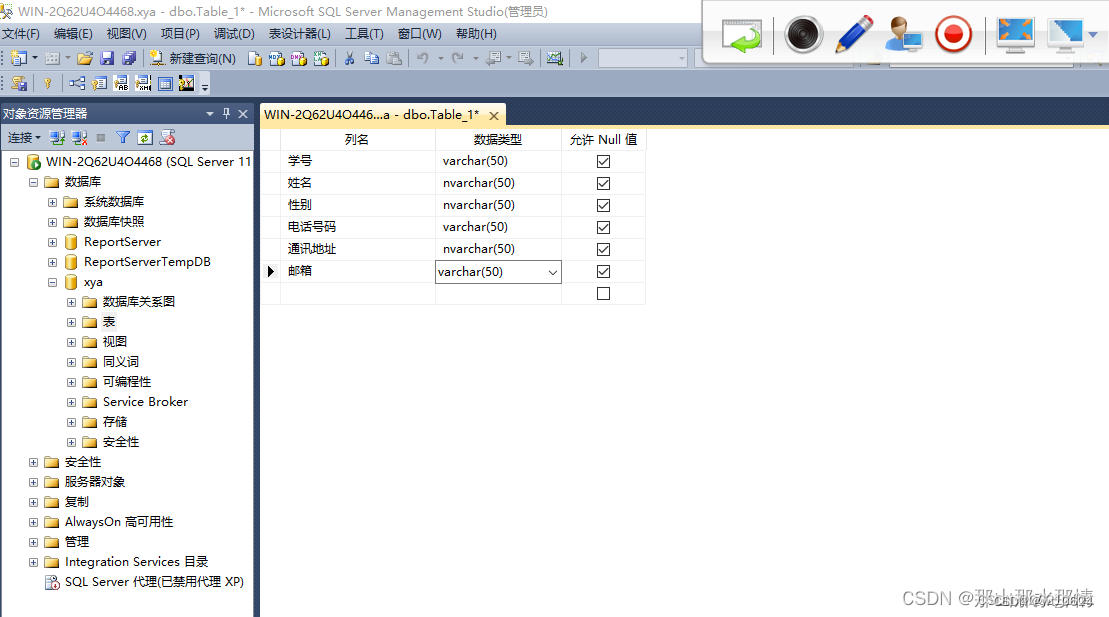Viewport: 1109px width, 617px height.
Task: Collapse the 数据库 folder node
Action: [33, 182]
